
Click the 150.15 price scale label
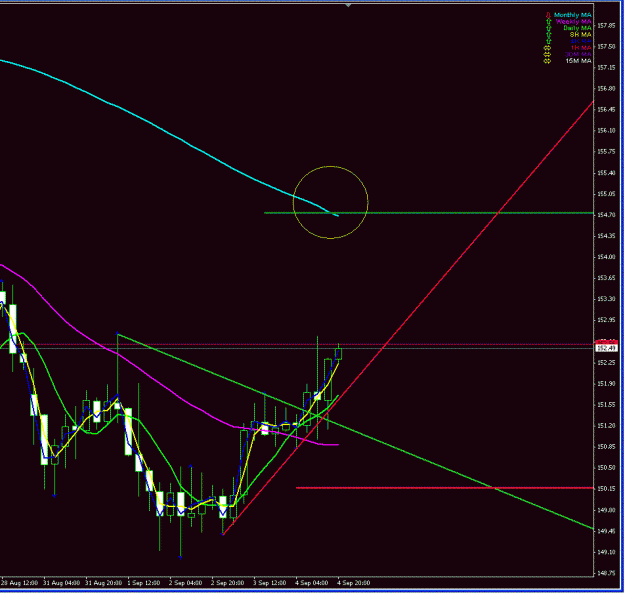pos(606,489)
